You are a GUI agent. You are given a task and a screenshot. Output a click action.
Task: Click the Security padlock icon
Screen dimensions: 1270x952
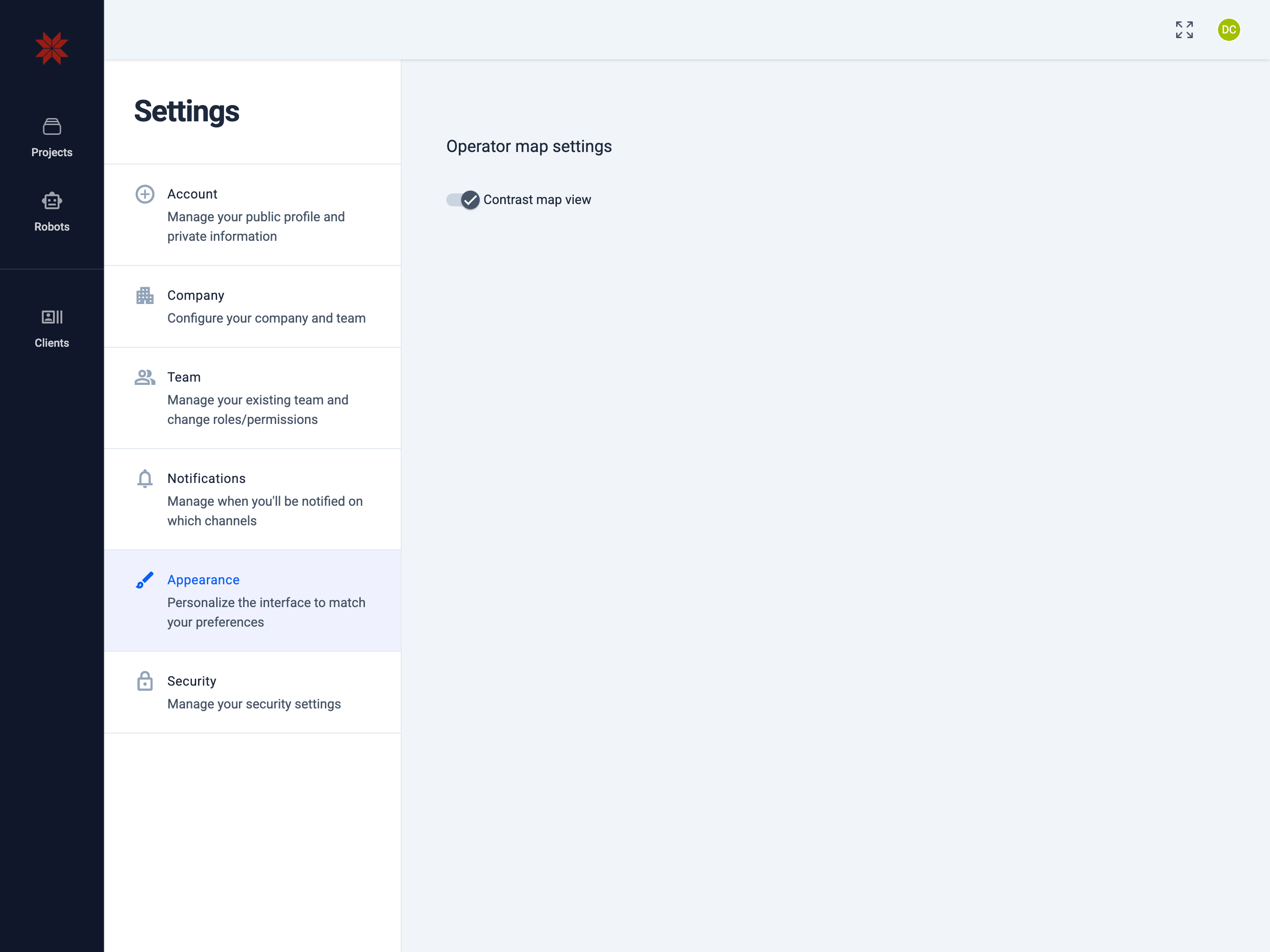[145, 681]
